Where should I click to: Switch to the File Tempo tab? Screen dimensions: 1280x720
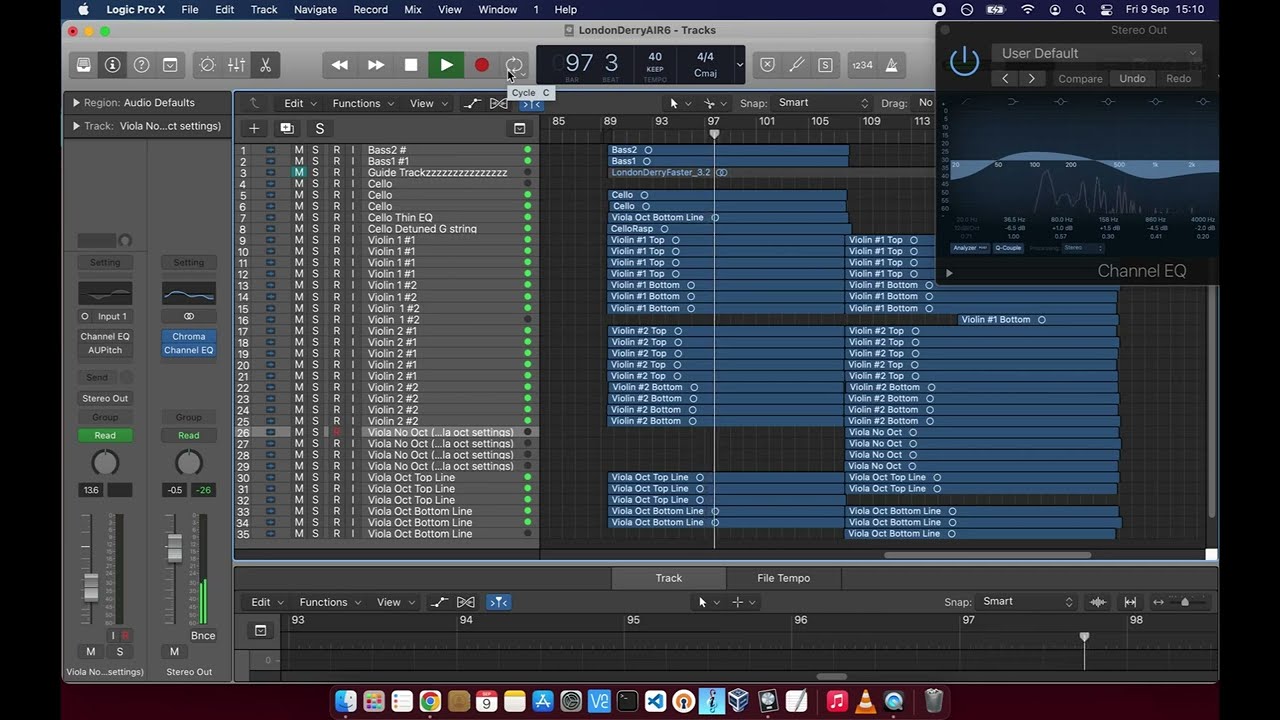tap(783, 578)
